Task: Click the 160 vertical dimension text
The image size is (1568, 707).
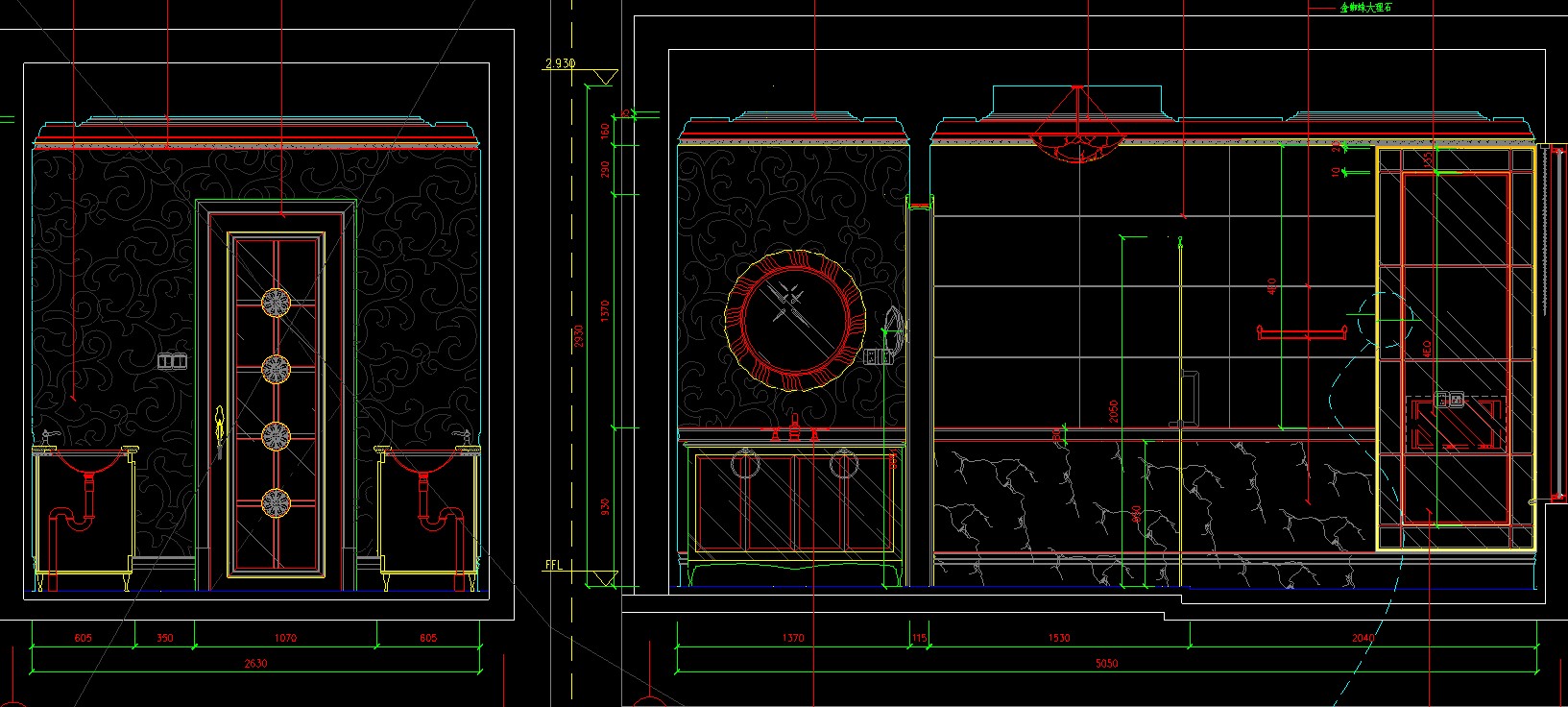Action: (x=604, y=130)
